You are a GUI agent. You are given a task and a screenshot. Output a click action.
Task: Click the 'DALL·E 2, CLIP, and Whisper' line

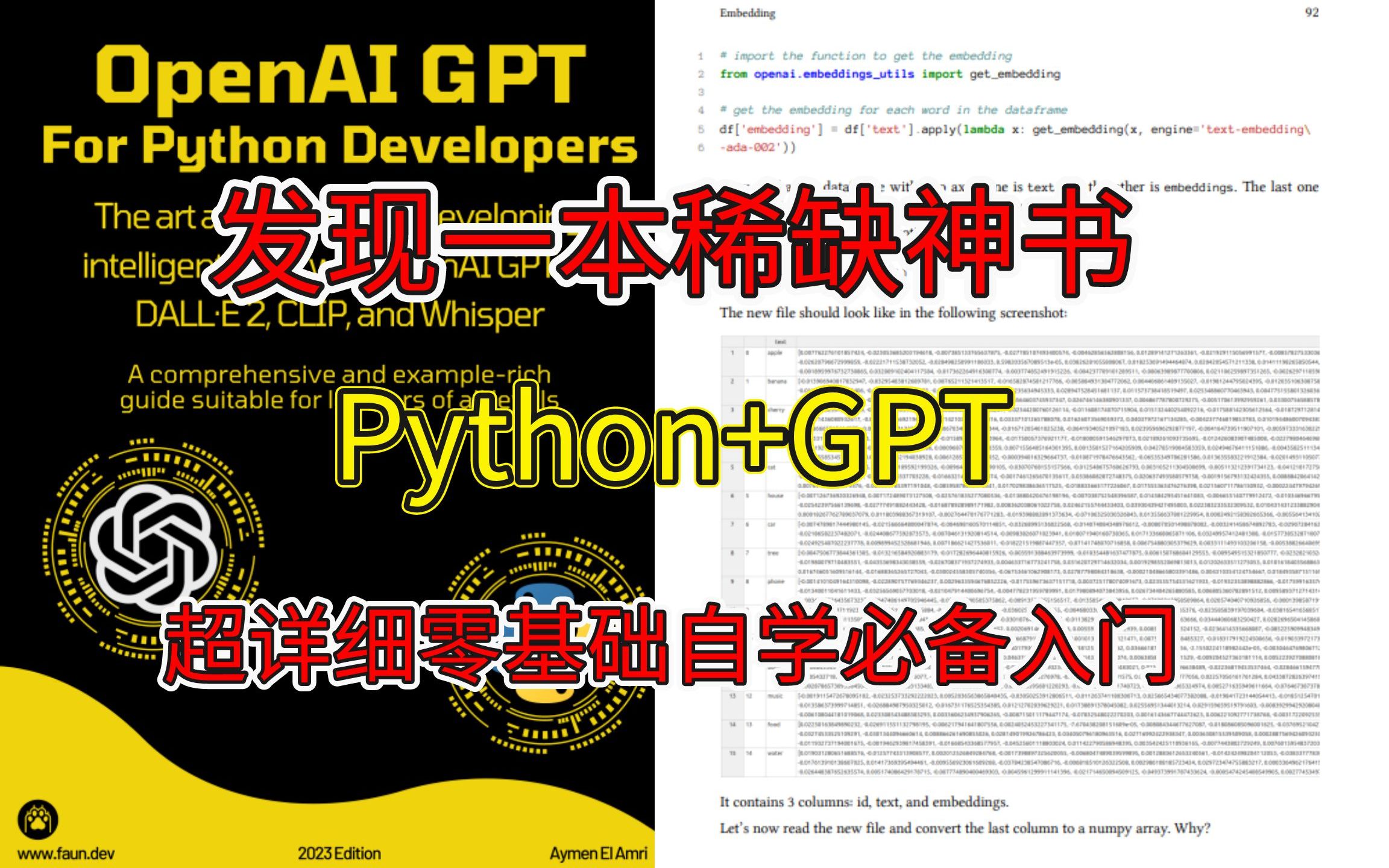coord(339,314)
